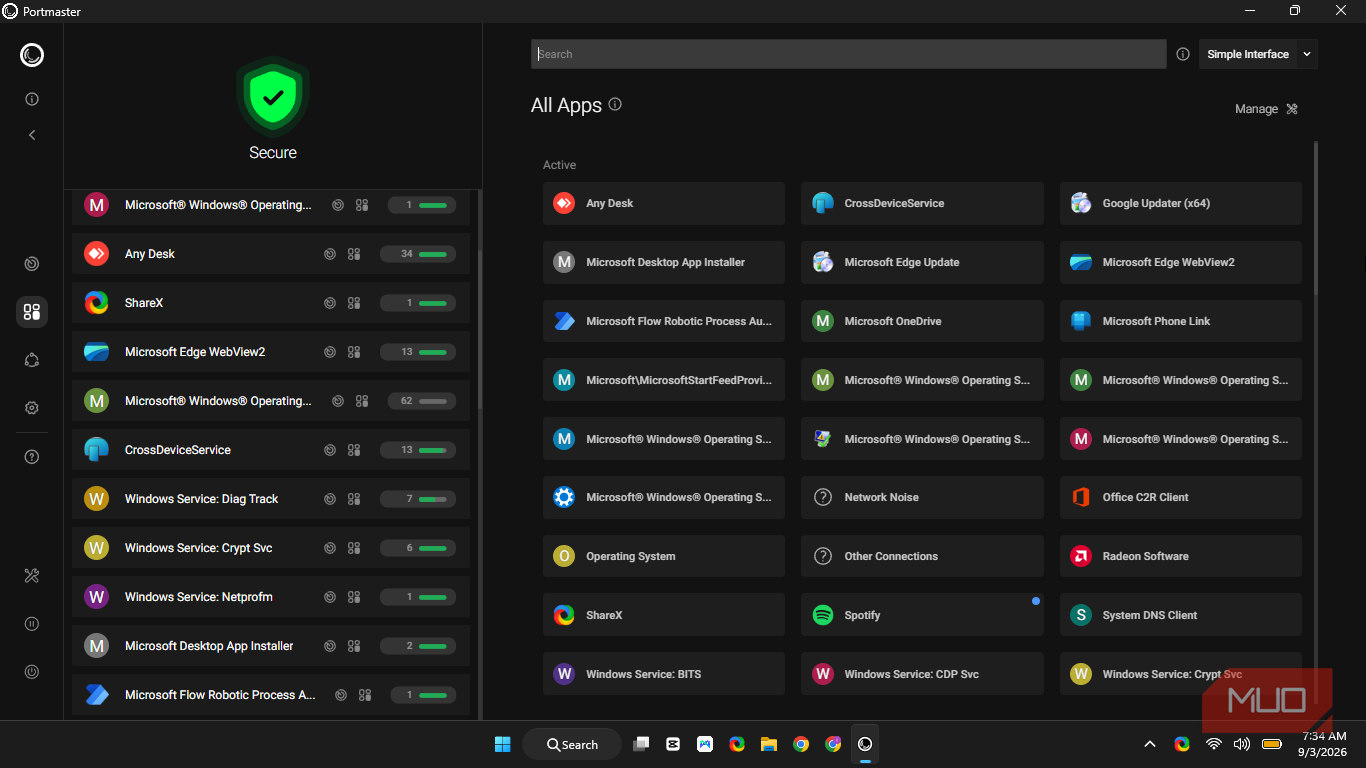Select Microsoft Flow Robotic Process row in left list
Screen dimensions: 1366x768
pos(271,695)
